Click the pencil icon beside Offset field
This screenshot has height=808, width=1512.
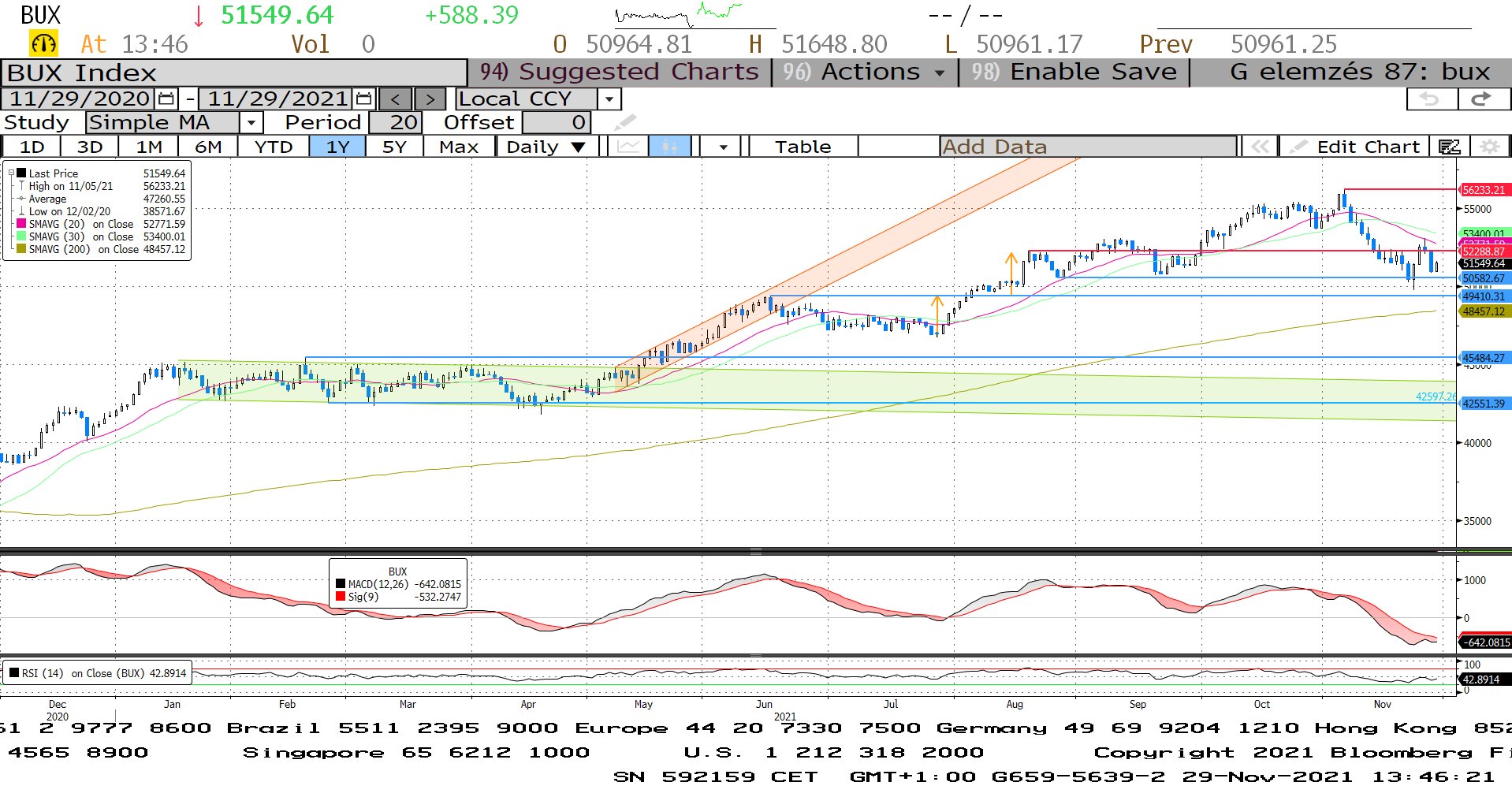[x=624, y=123]
